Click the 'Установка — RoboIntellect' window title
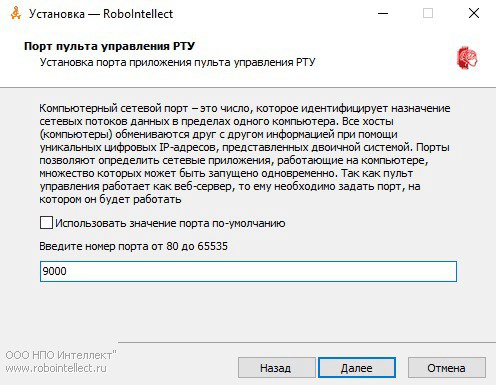The width and height of the screenshot is (496, 385). [101, 14]
